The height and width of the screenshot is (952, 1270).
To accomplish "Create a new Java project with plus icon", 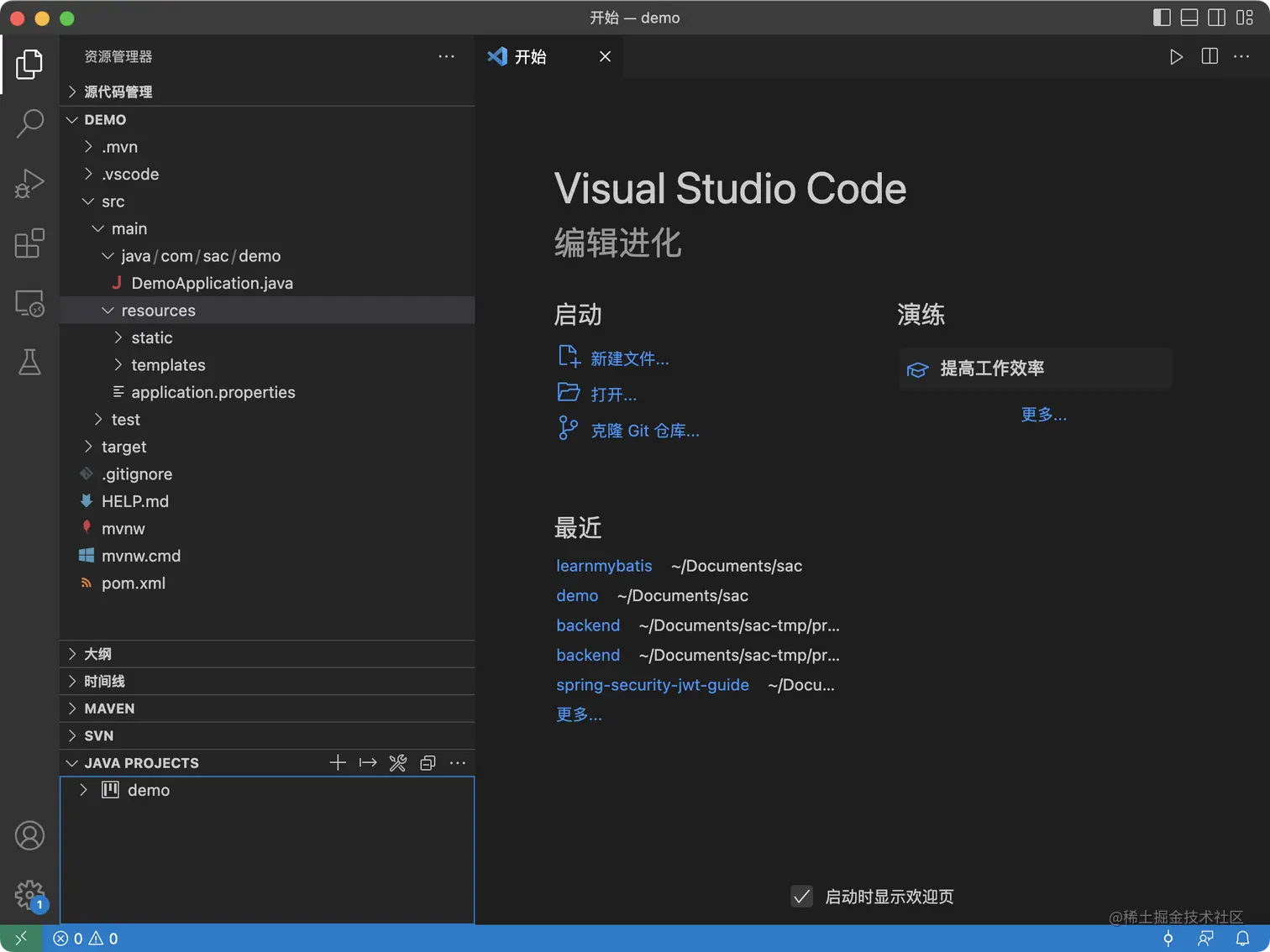I will tap(338, 762).
